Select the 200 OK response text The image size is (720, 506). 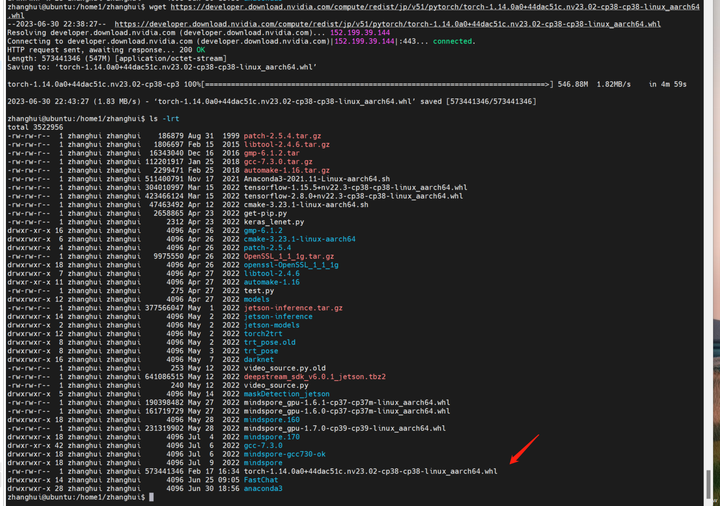tap(192, 50)
